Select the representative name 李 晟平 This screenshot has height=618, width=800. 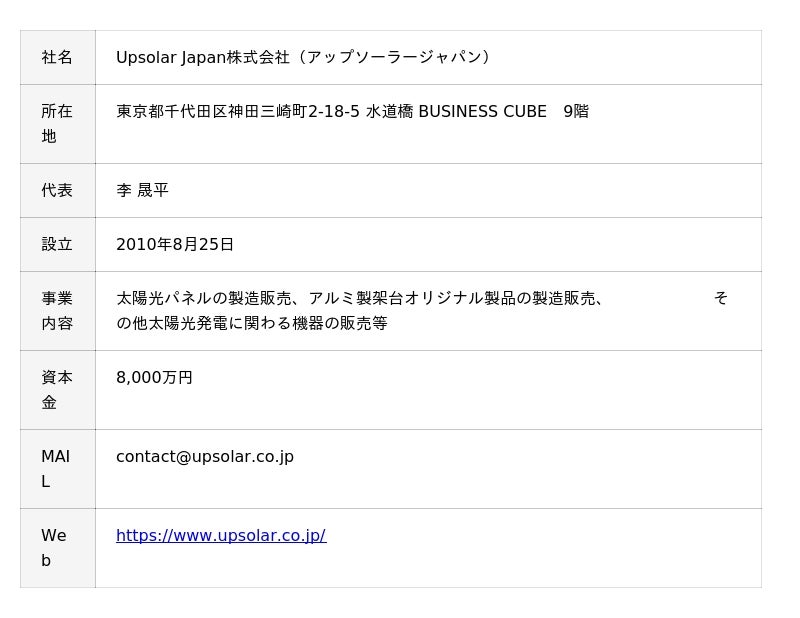142,191
